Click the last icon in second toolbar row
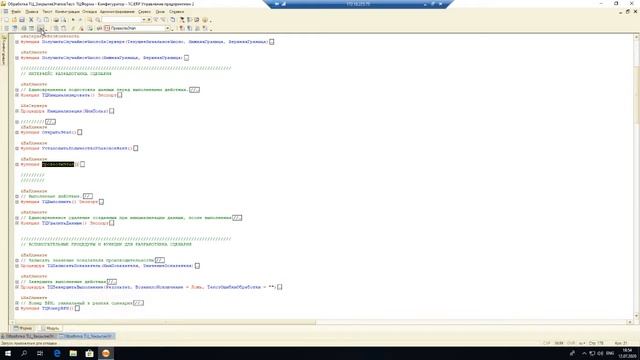The height and width of the screenshot is (360, 640). [205, 29]
